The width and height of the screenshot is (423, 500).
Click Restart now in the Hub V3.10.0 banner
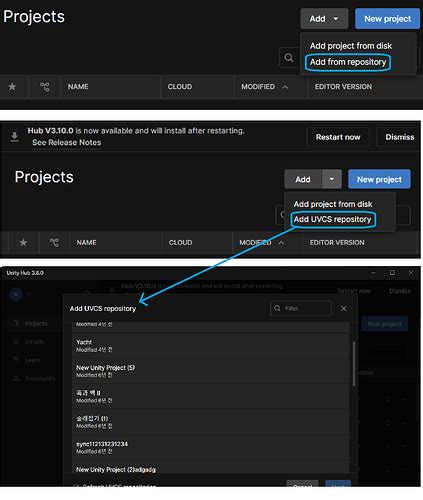coord(338,137)
